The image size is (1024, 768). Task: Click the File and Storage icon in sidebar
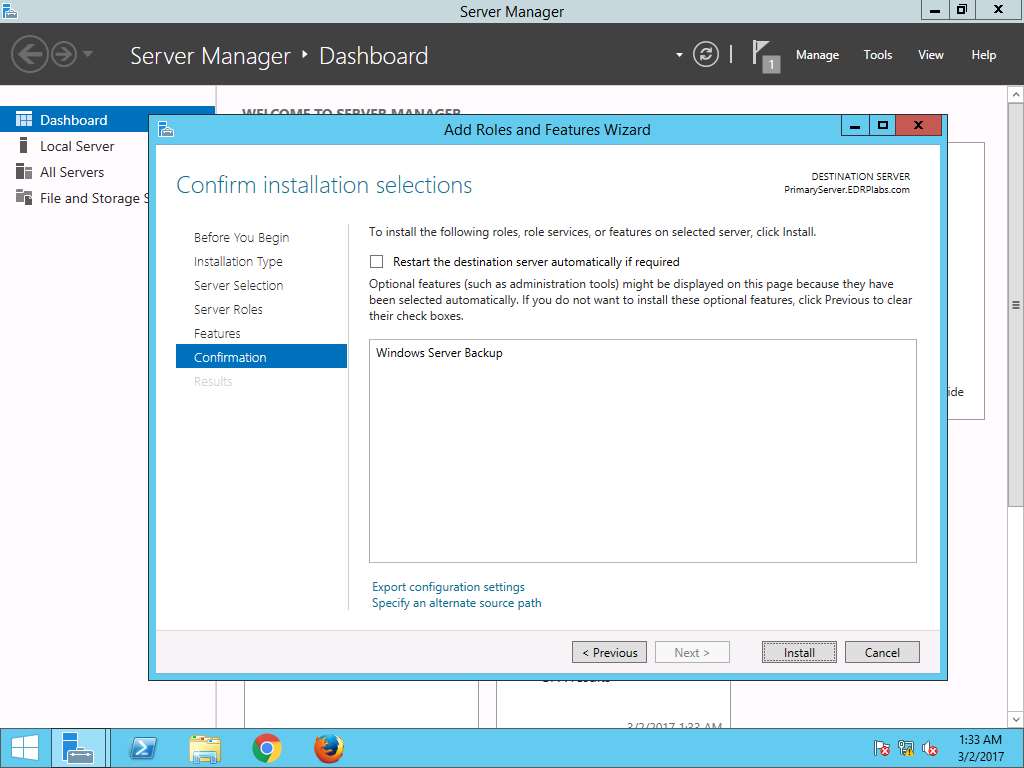click(x=24, y=197)
